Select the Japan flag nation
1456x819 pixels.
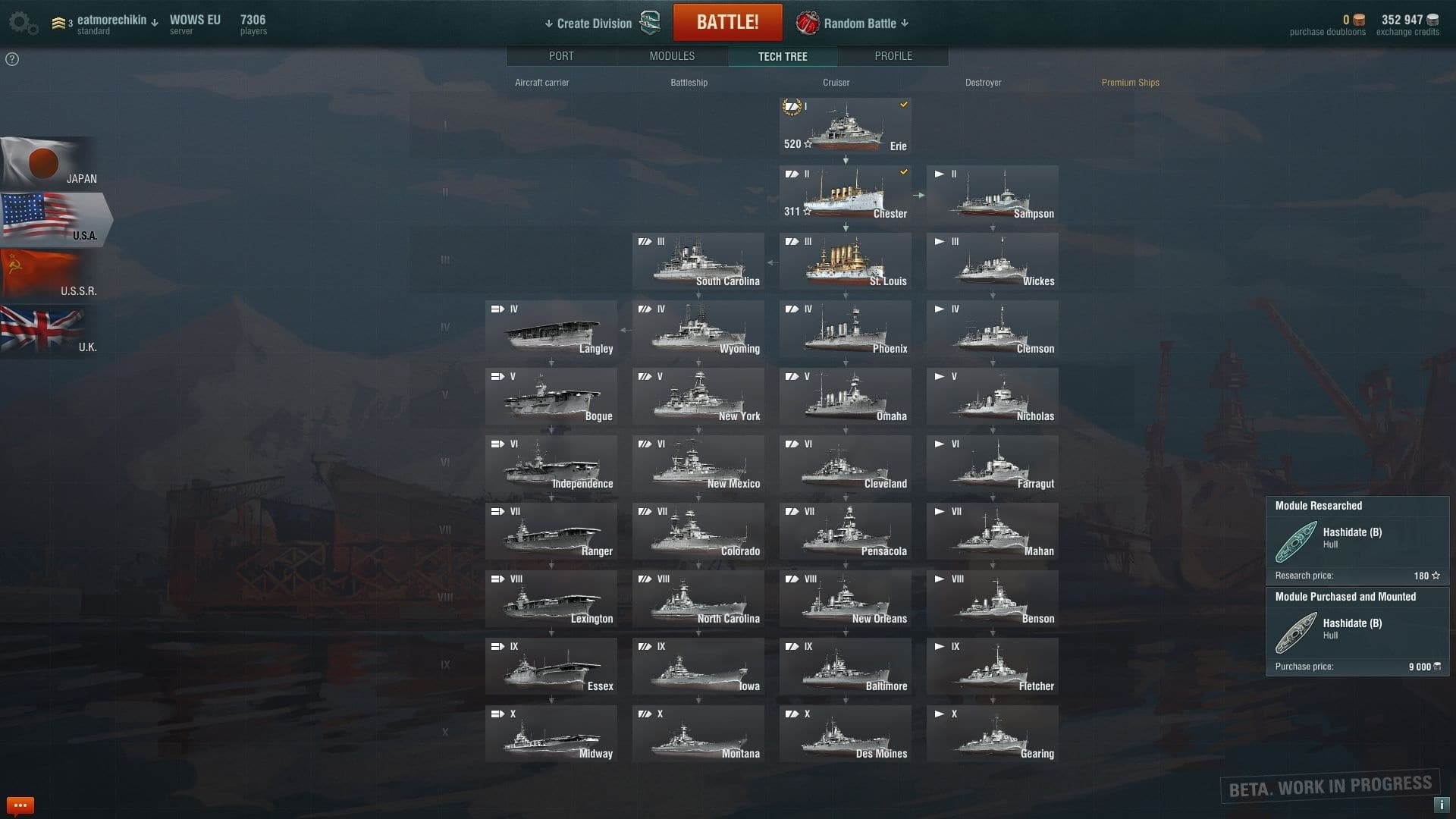[x=49, y=163]
